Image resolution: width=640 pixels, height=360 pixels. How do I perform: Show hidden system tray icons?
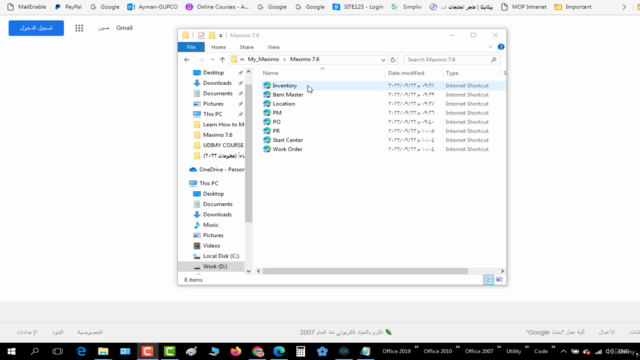563,351
